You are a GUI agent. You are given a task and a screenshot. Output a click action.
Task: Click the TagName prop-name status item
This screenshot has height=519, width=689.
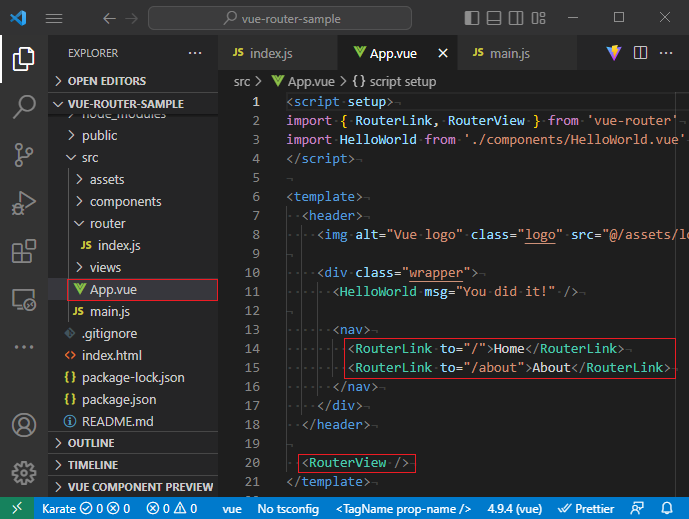click(403, 508)
